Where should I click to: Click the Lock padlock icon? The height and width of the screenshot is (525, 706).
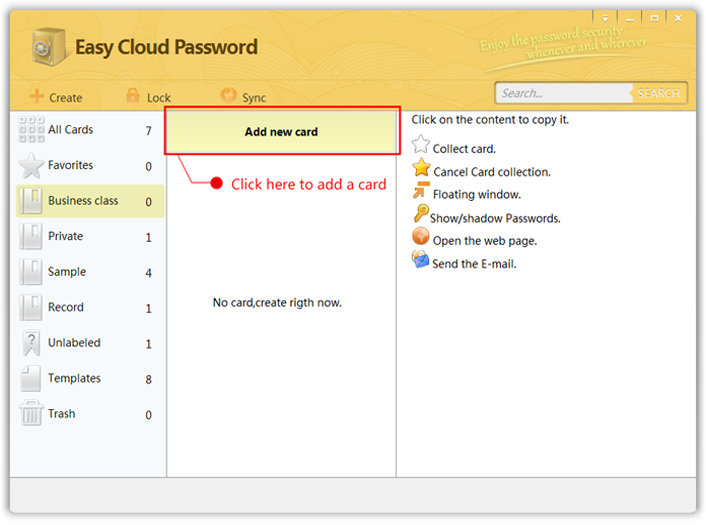point(132,95)
